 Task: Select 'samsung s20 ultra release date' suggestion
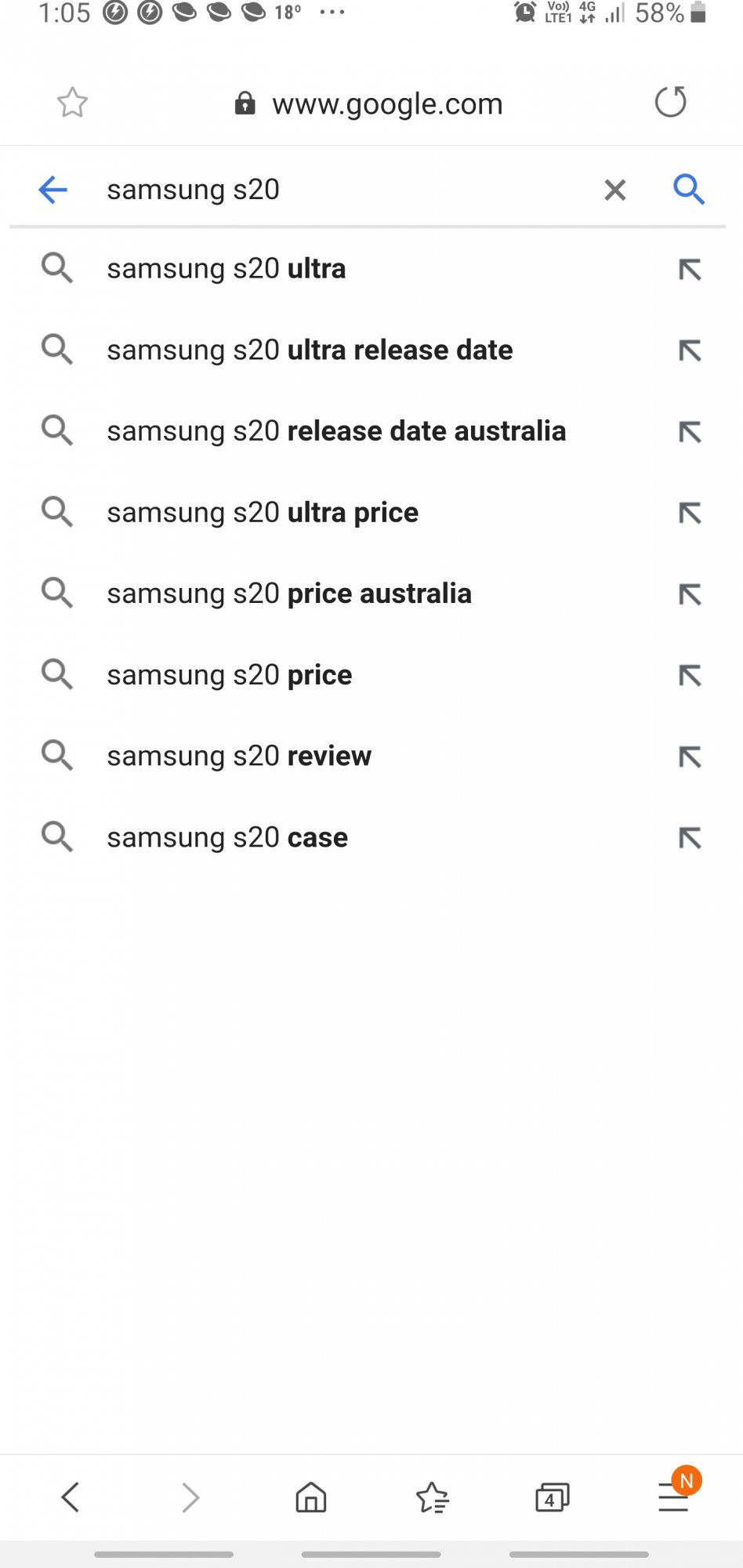click(310, 350)
